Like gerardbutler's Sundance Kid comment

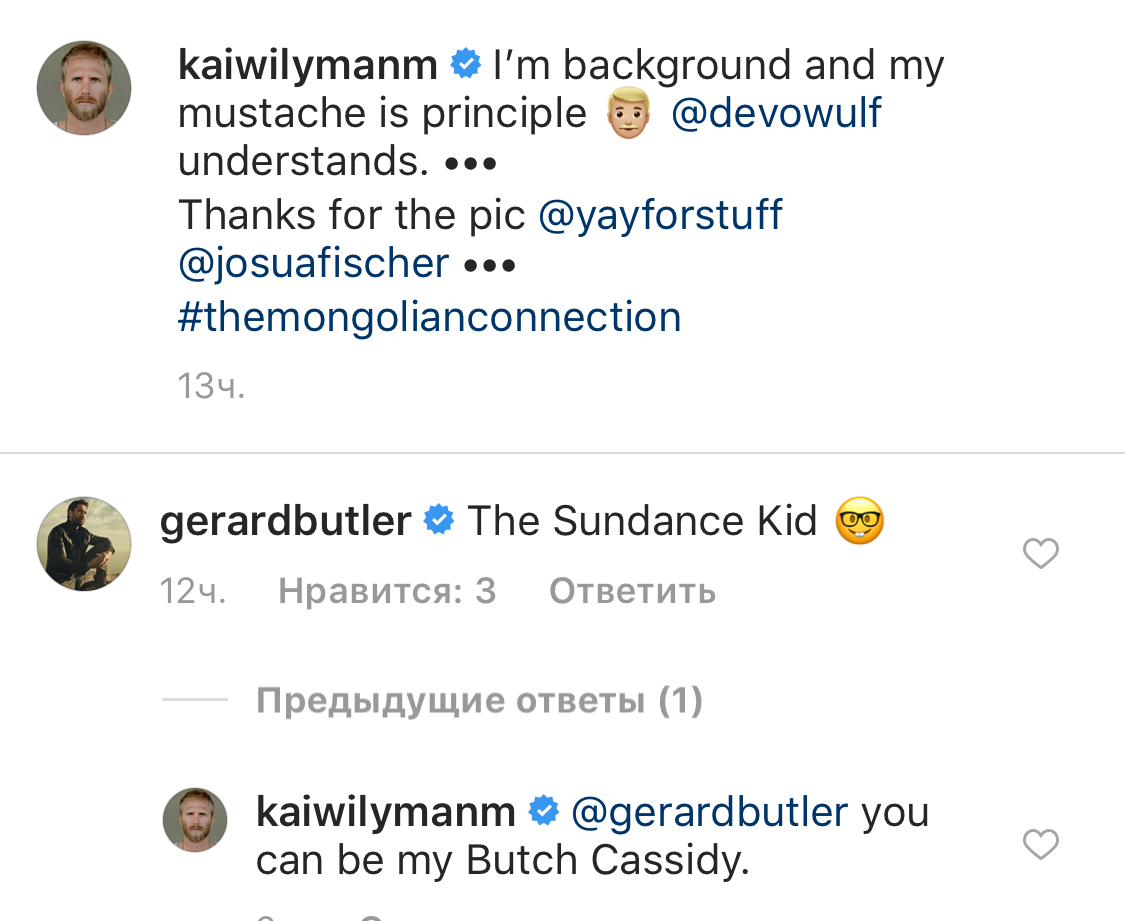(1041, 553)
